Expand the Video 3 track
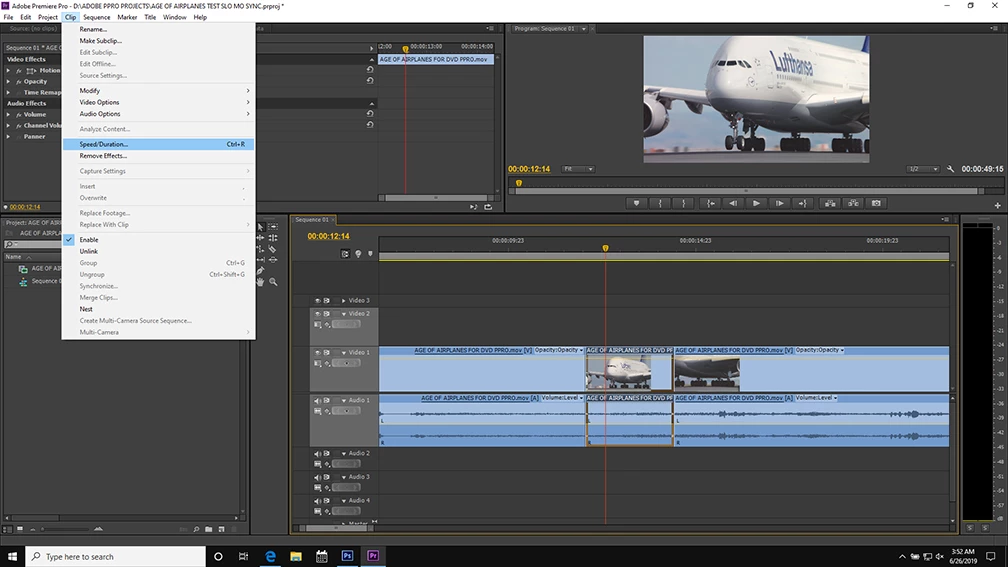This screenshot has height=567, width=1008. [x=343, y=300]
